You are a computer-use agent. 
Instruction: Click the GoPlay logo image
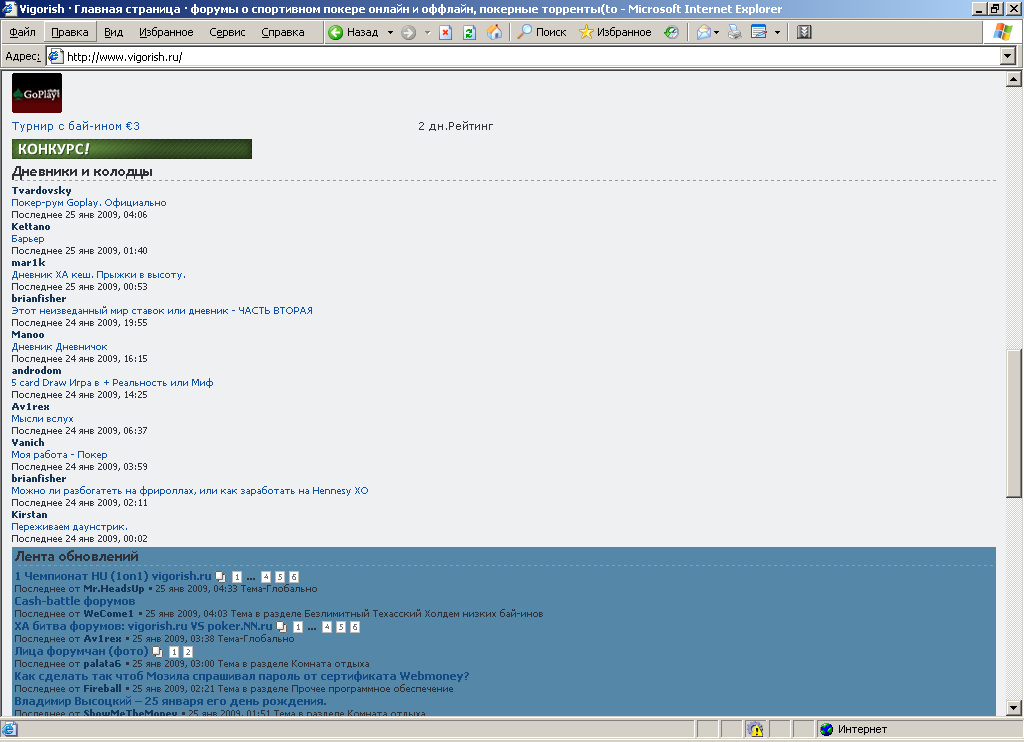click(x=37, y=93)
